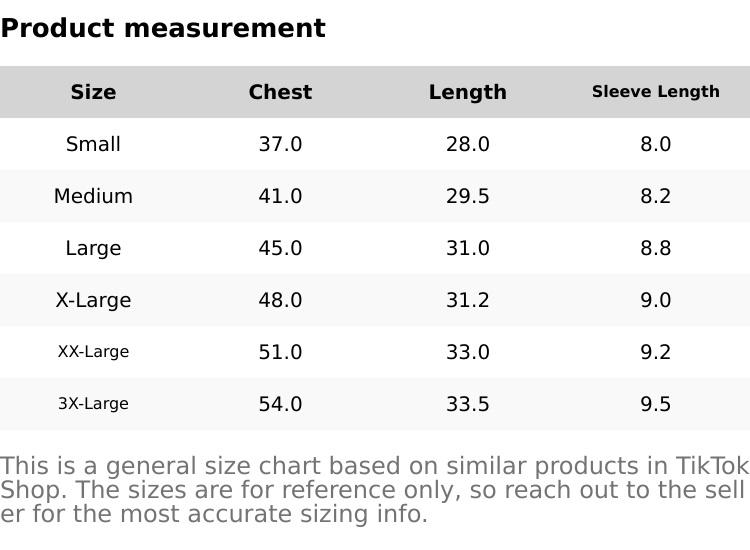The width and height of the screenshot is (750, 550).
Task: Select the 3X-Large size row label
Action: point(93,404)
